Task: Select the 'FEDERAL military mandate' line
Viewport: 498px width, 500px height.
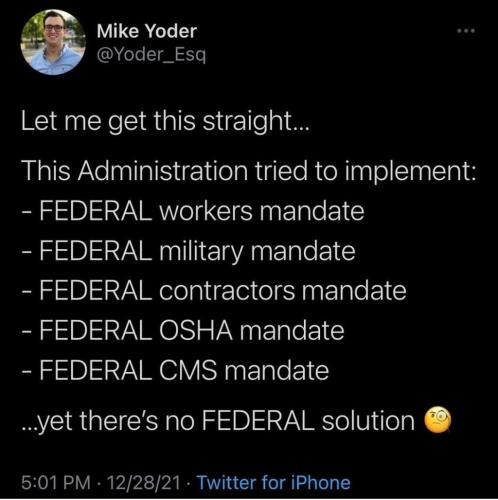Action: pos(188,251)
